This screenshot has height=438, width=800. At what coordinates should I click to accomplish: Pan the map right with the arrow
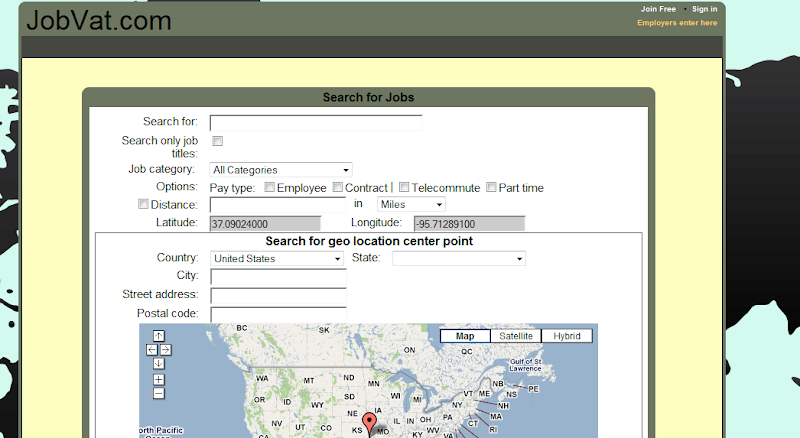[x=166, y=350]
